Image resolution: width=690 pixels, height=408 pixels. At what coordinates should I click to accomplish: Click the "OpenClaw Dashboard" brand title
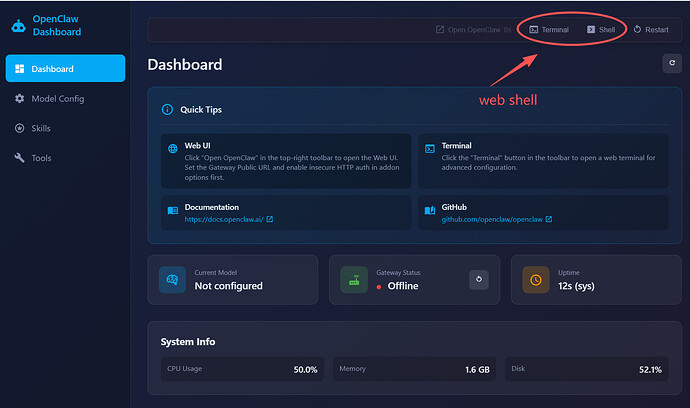tap(56, 26)
